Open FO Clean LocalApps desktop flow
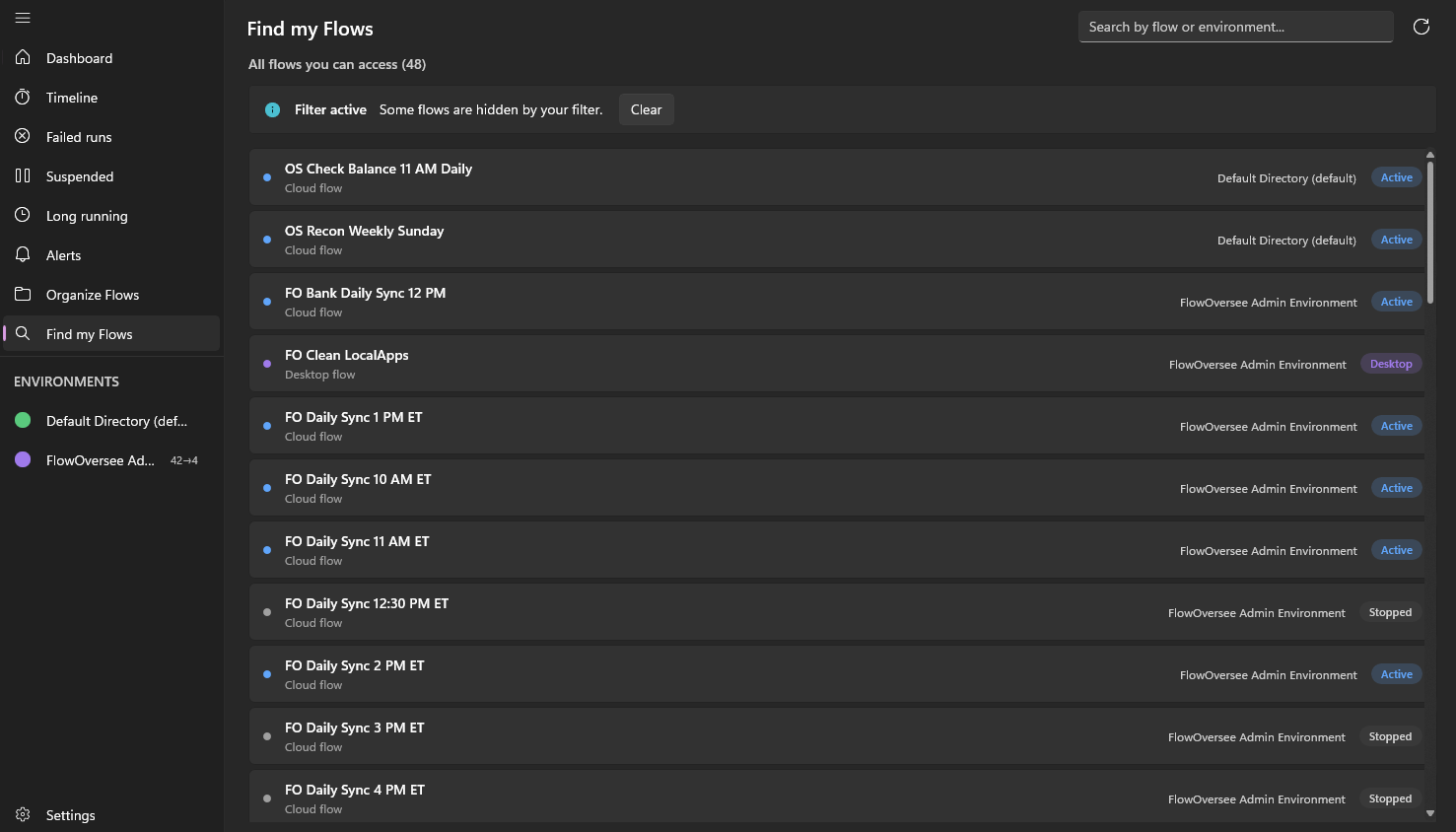1456x832 pixels. [837, 364]
